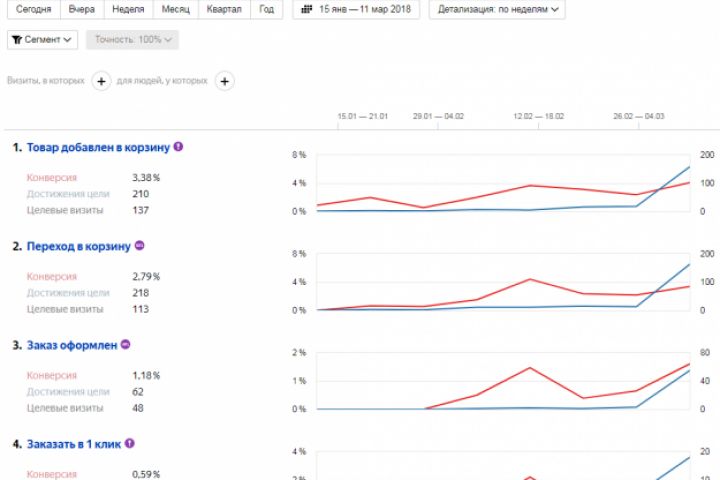Click the purple icon next to Товар добавлен в корзину
The height and width of the screenshot is (480, 720).
coord(178,147)
